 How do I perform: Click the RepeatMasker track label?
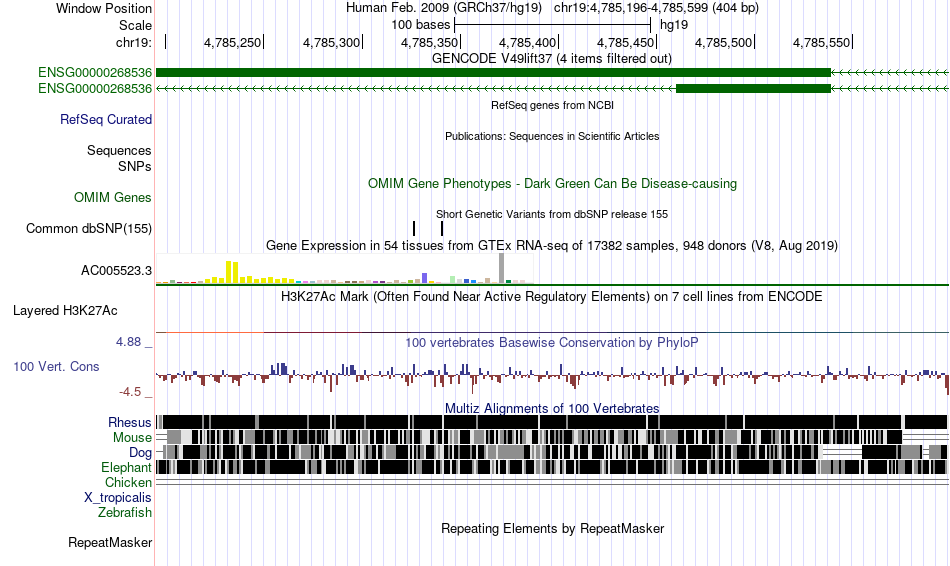[x=110, y=542]
